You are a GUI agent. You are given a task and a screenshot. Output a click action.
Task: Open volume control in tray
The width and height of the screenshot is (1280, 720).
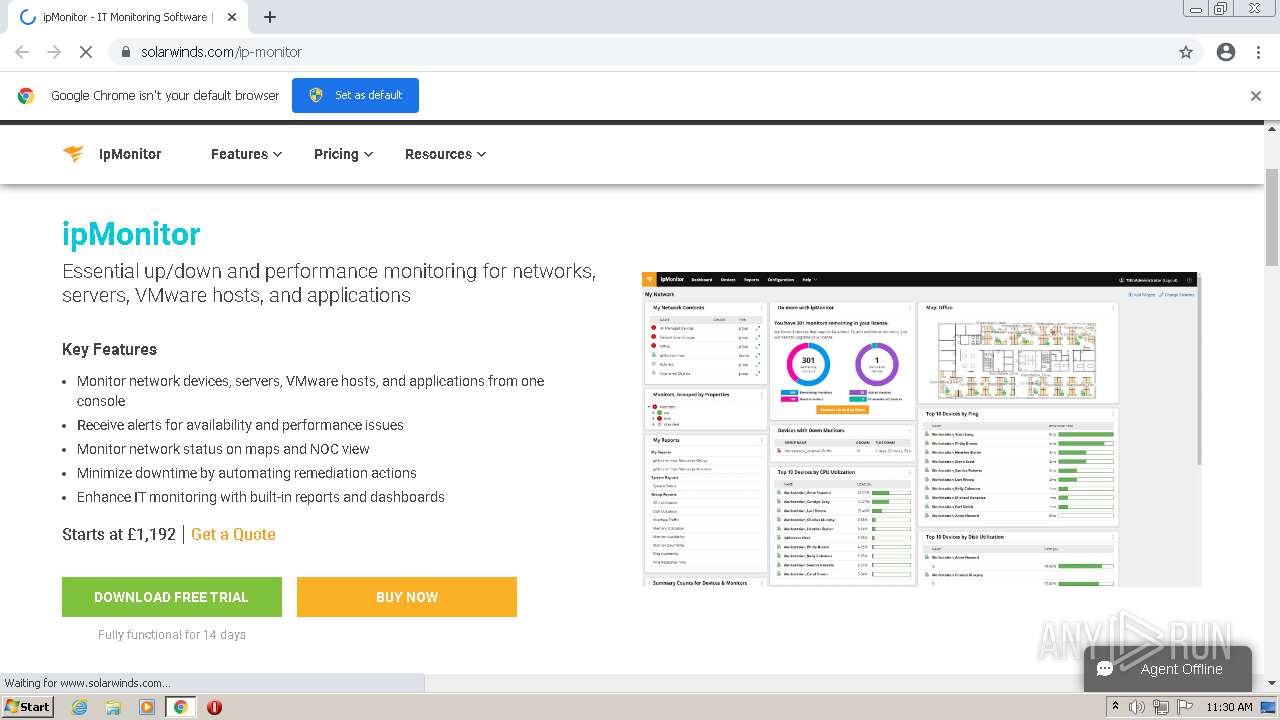(x=1137, y=707)
